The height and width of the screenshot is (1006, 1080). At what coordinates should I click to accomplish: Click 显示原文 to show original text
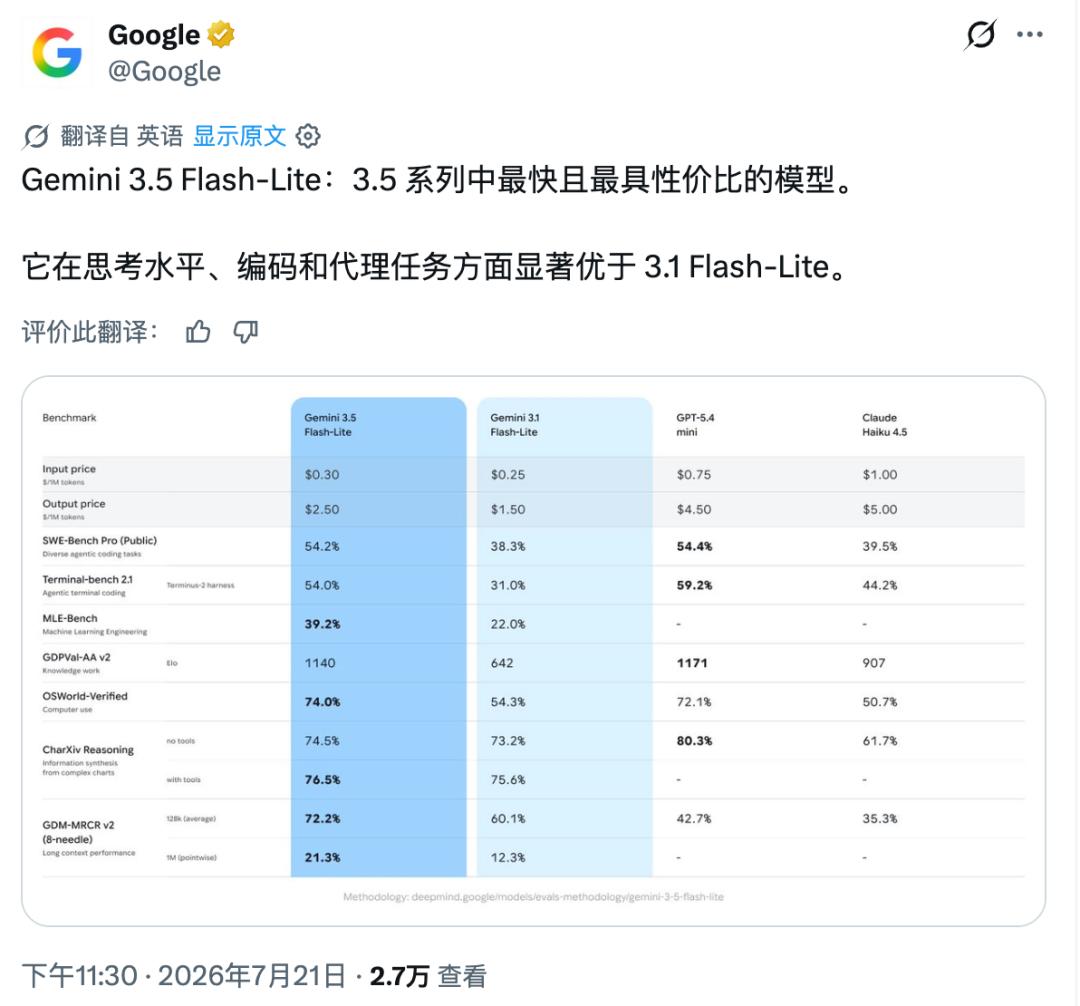(239, 136)
